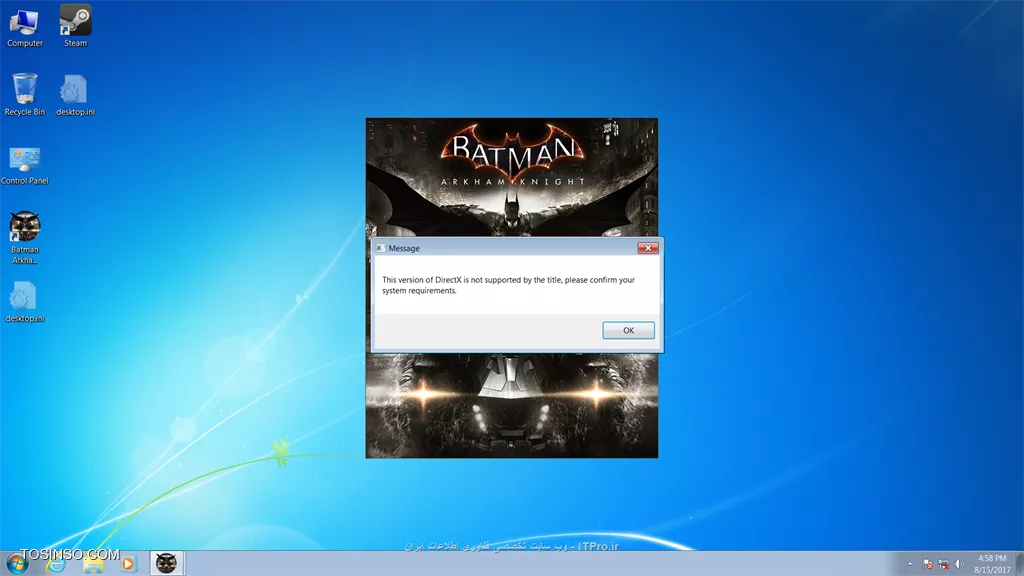Open the volume speaker icon
Image resolution: width=1024 pixels, height=576 pixels.
pyautogui.click(x=959, y=564)
